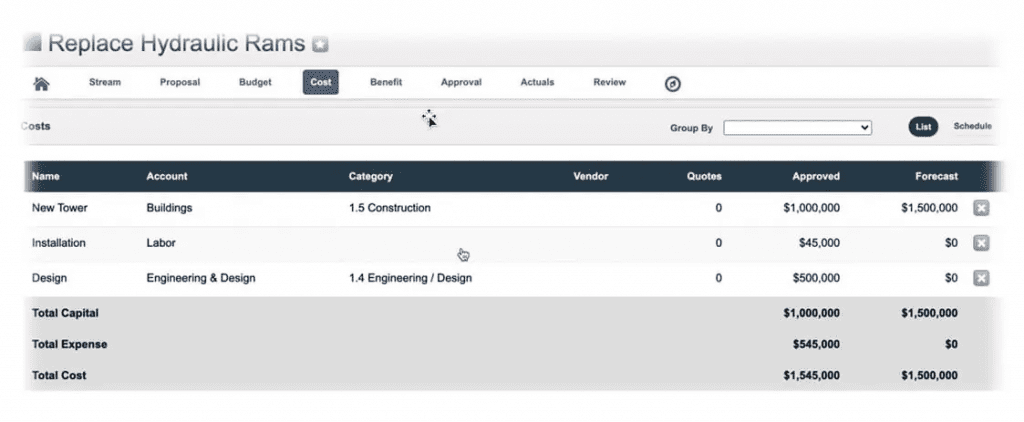Sort by the Forecast column header
This screenshot has width=1024, height=422.
coord(936,176)
